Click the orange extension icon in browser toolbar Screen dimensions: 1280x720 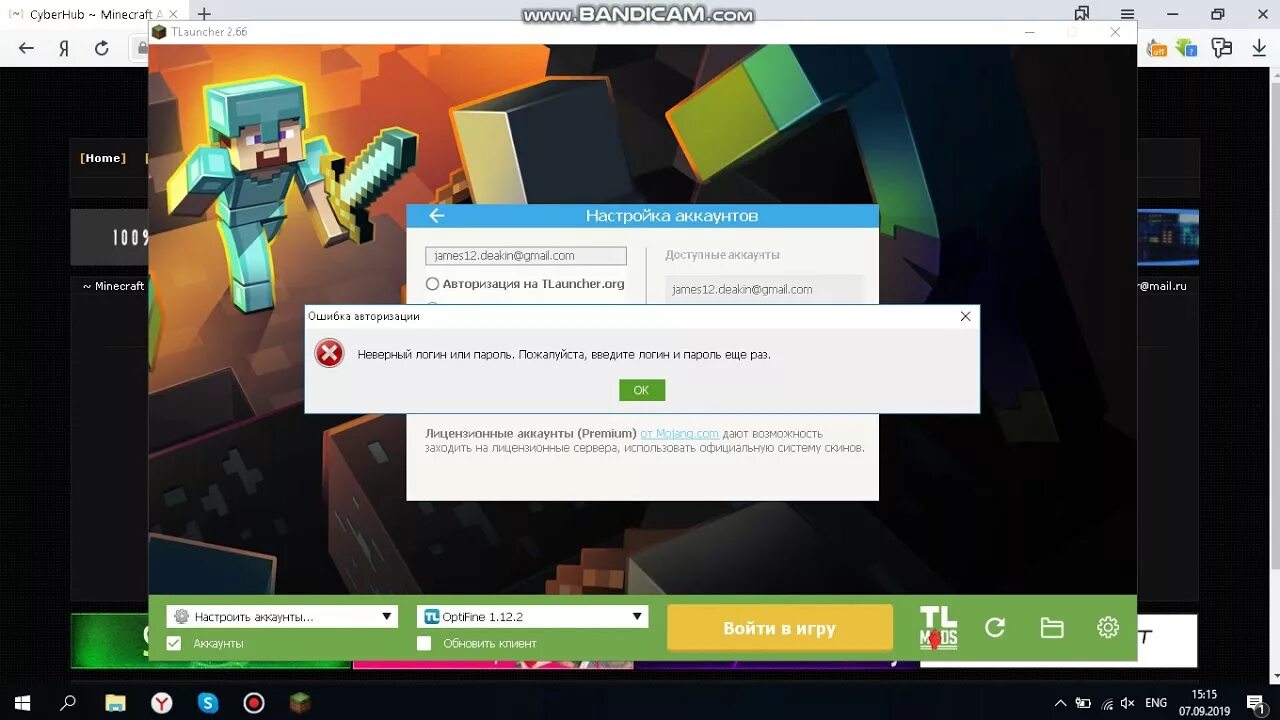1157,47
